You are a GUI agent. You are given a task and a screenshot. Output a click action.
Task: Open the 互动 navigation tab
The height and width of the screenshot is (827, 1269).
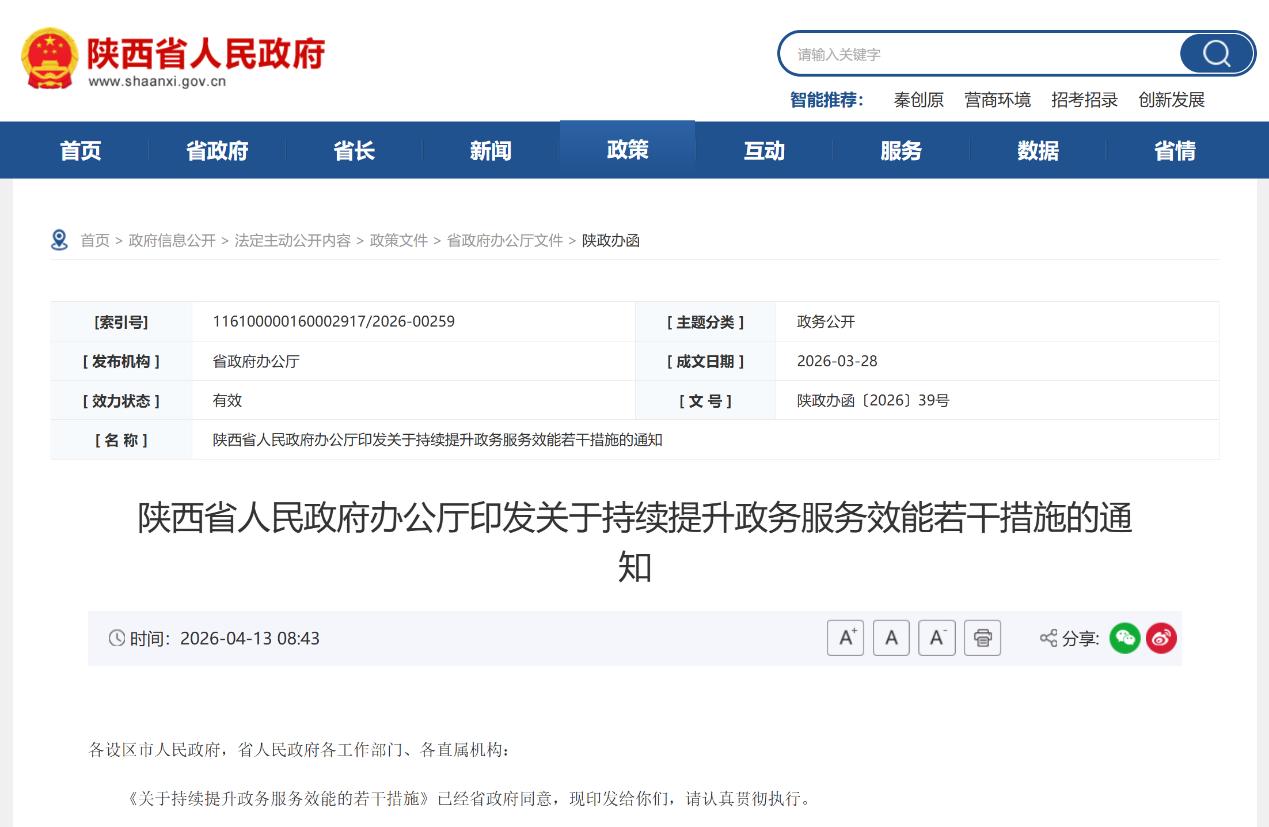click(764, 150)
